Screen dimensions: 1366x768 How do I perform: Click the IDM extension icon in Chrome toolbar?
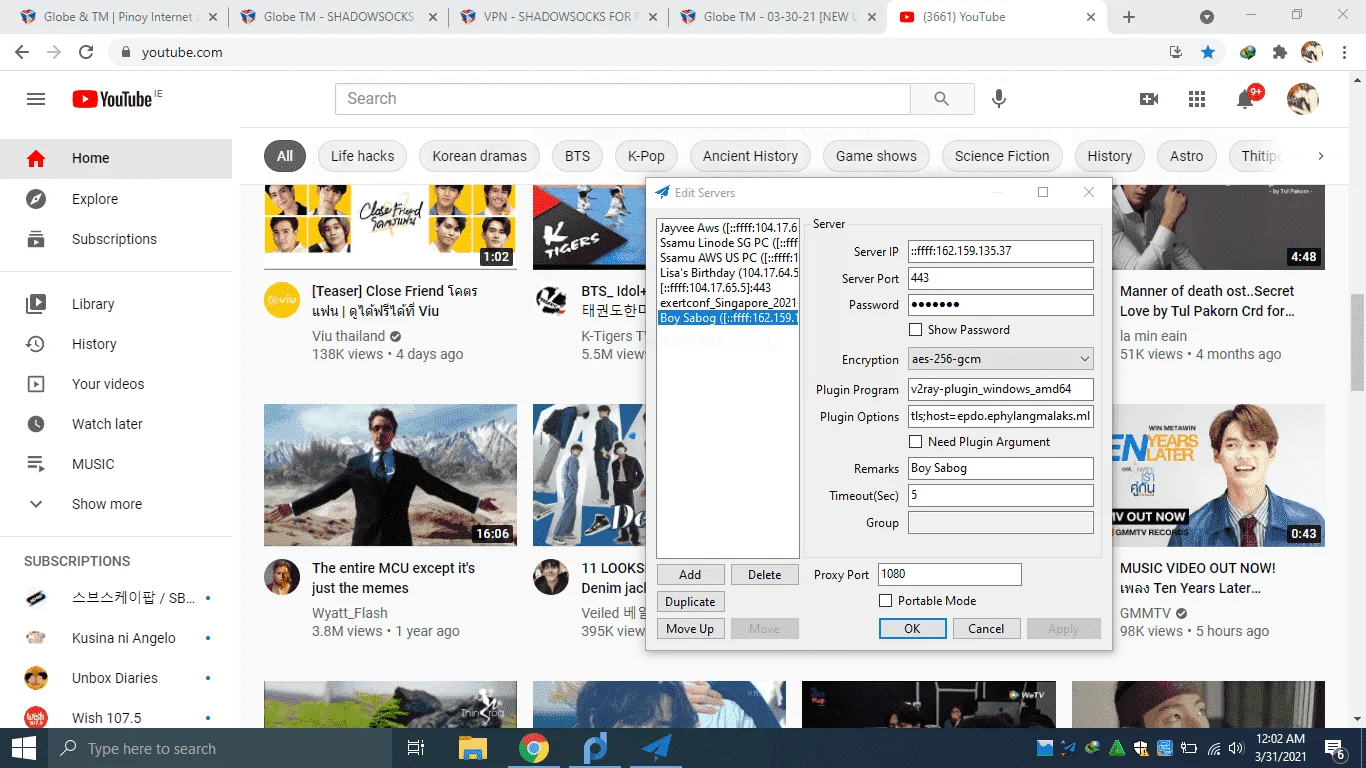pos(1248,52)
